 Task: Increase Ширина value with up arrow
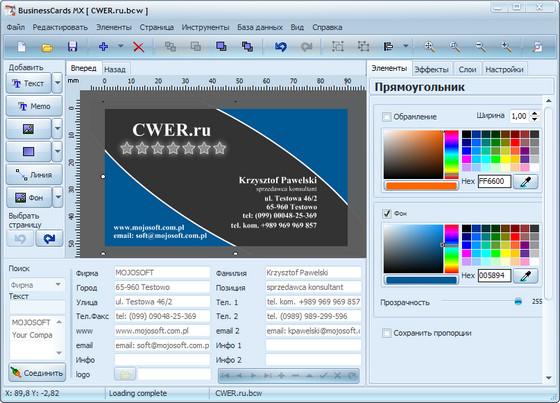pyautogui.click(x=535, y=113)
